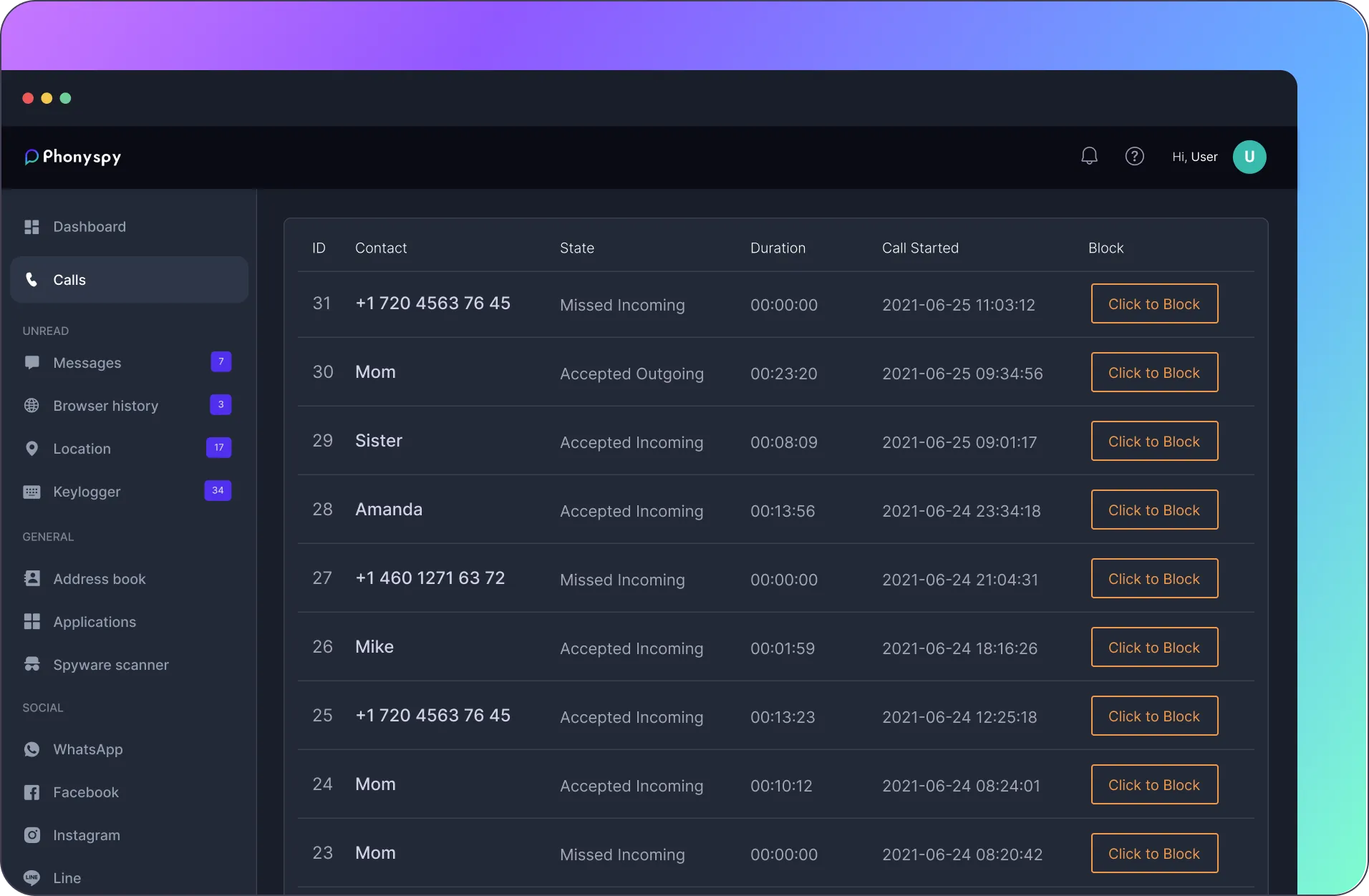This screenshot has width=1369, height=896.
Task: Go to Messages in sidebar
Action: [x=87, y=363]
